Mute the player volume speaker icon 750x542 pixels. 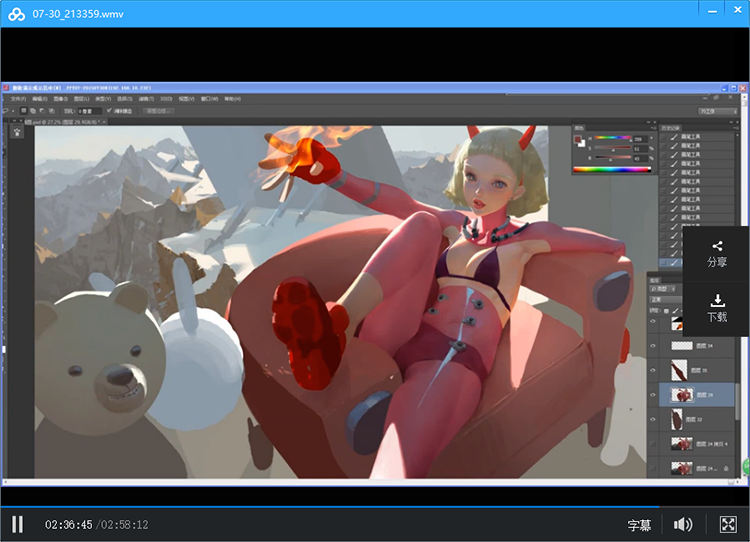[x=683, y=524]
